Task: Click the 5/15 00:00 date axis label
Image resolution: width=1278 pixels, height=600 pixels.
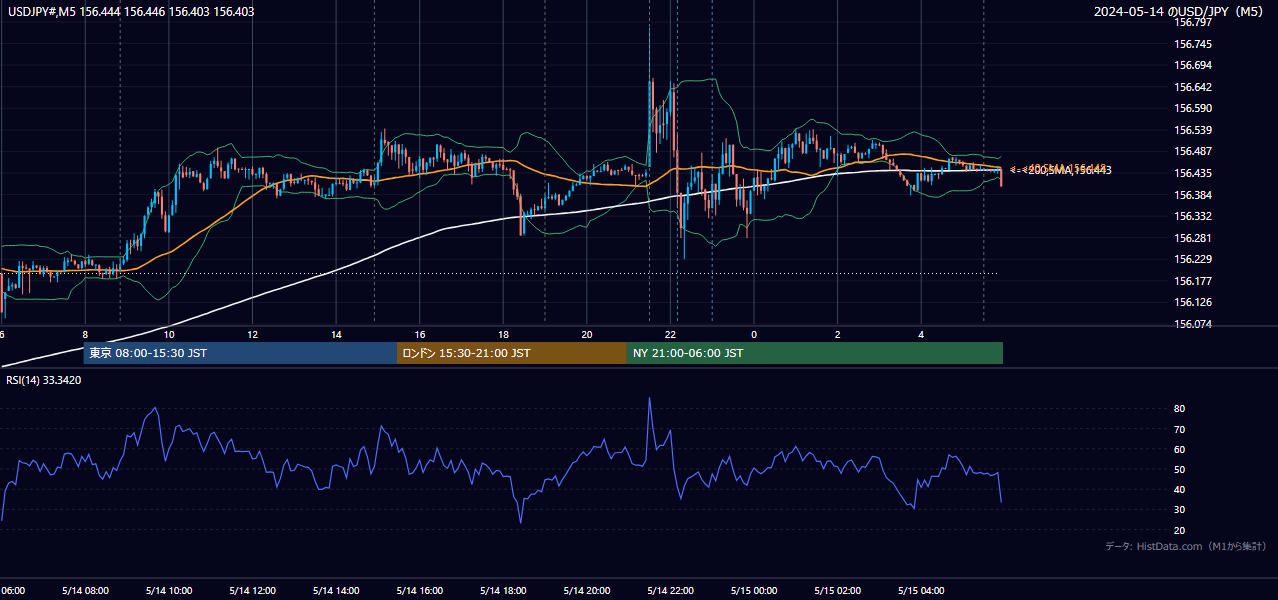Action: click(x=754, y=590)
